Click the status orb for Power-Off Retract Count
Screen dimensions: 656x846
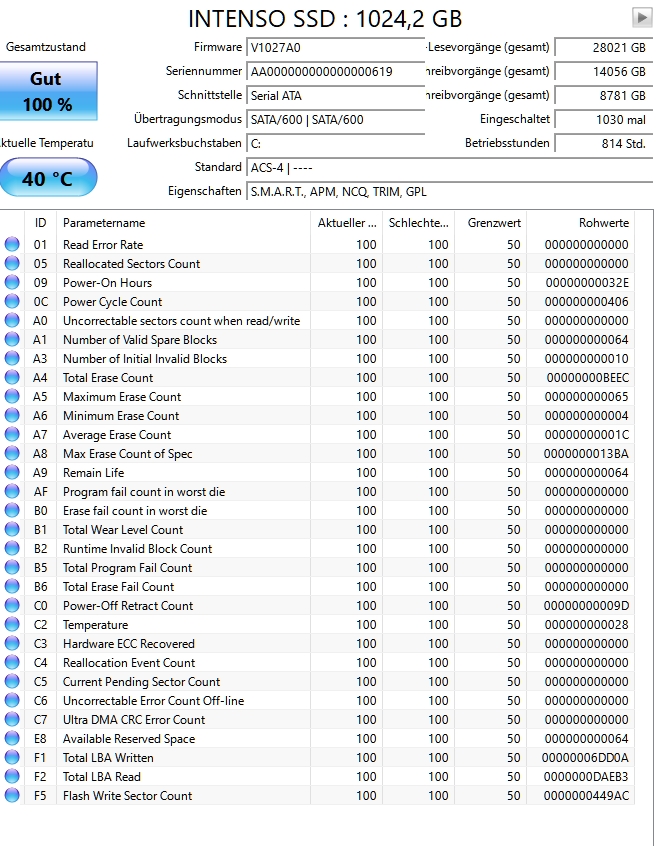click(x=12, y=605)
